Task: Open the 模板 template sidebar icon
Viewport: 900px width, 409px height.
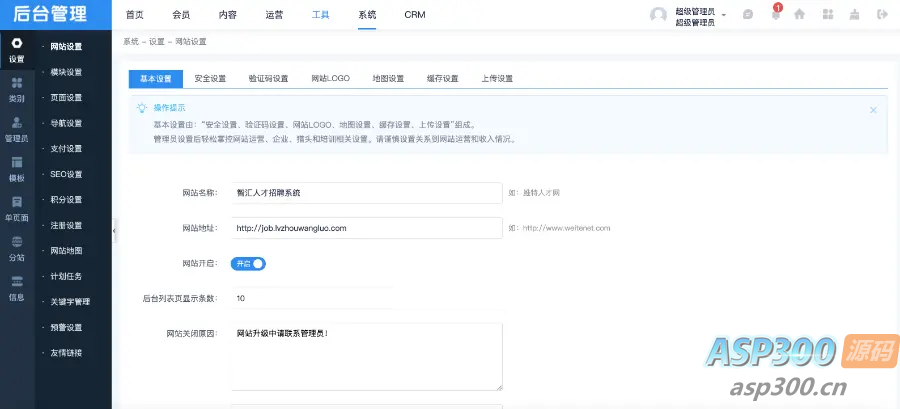Action: pos(16,168)
